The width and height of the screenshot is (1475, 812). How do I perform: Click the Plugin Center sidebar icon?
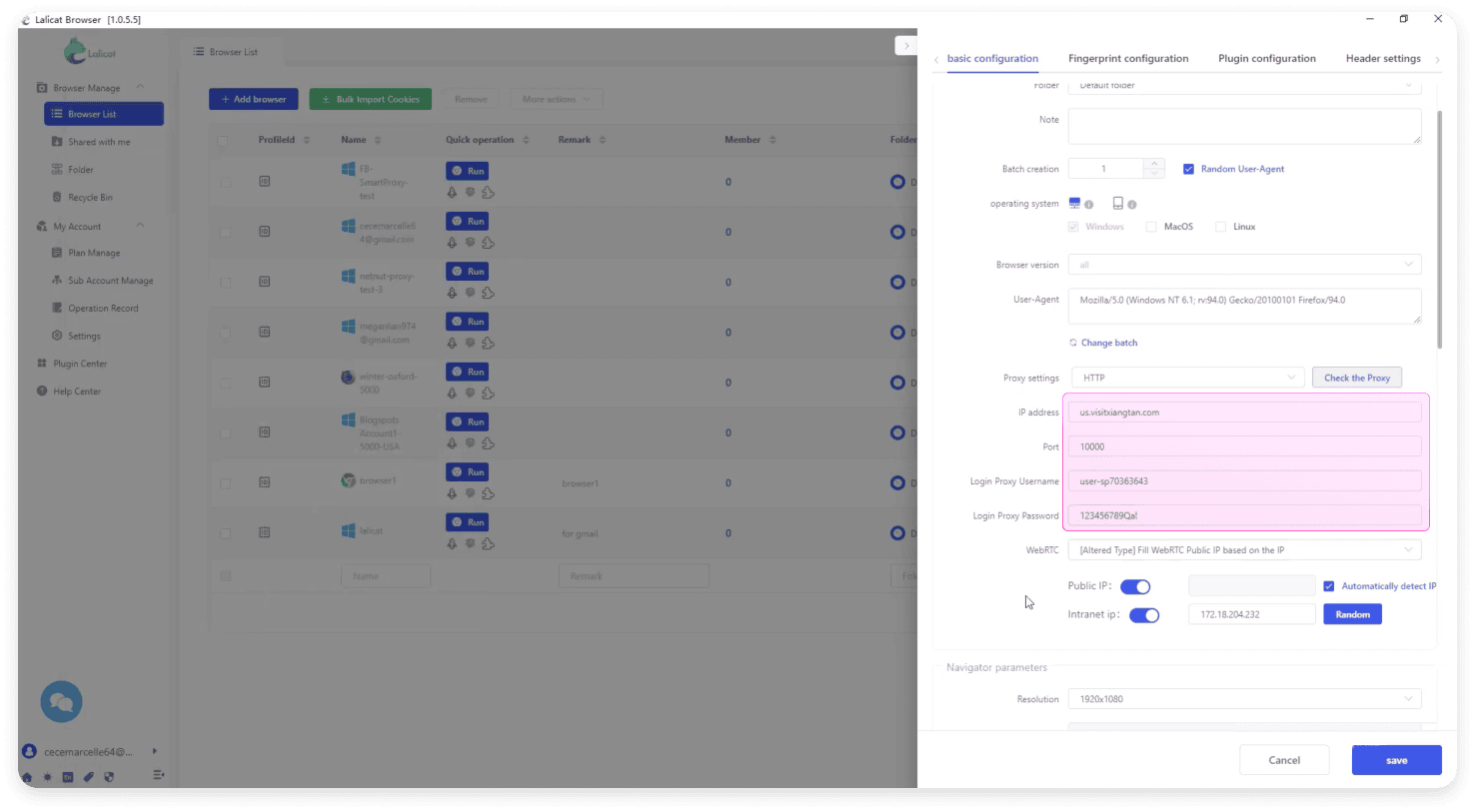[42, 364]
